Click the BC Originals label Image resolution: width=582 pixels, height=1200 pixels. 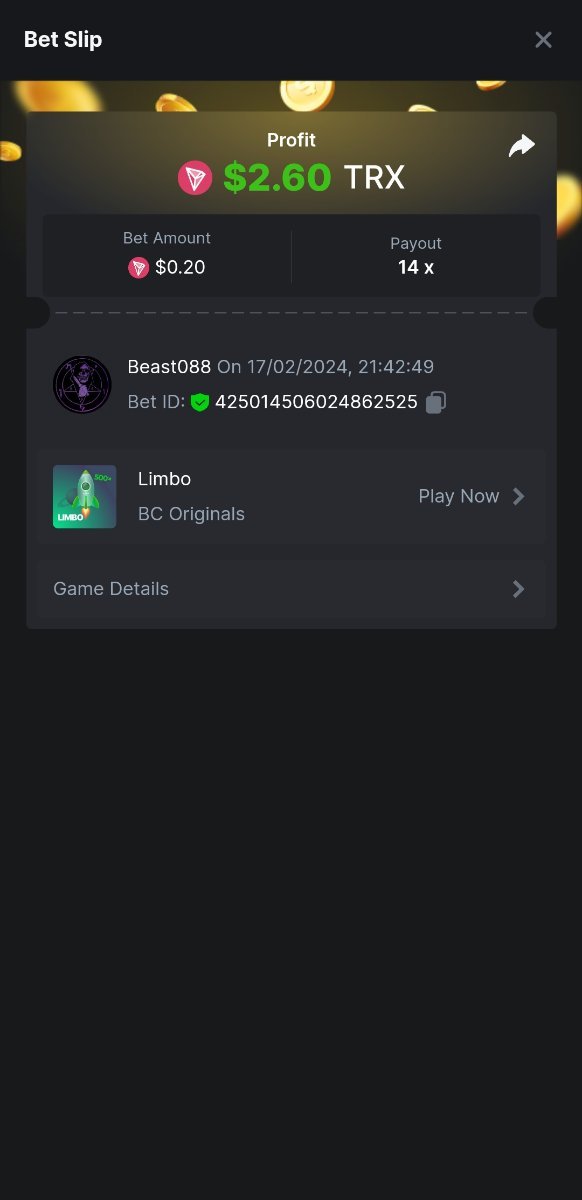[191, 514]
